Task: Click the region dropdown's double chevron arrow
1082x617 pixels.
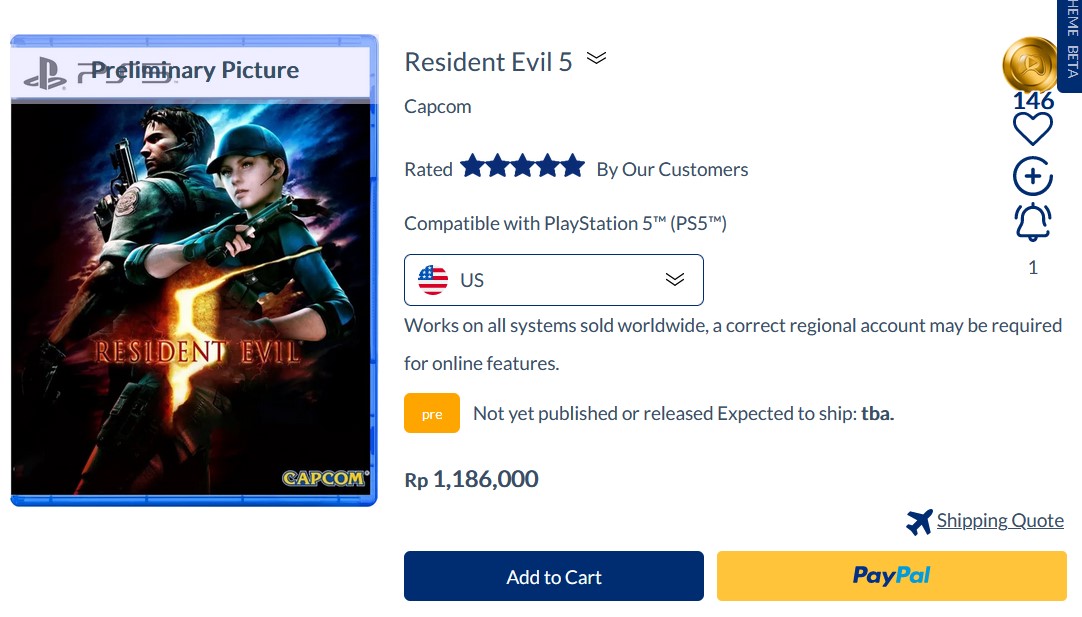Action: [675, 279]
